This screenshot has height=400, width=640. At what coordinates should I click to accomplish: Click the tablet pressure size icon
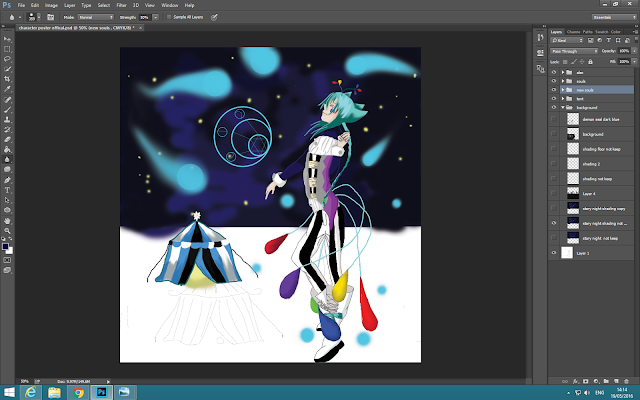(x=214, y=17)
